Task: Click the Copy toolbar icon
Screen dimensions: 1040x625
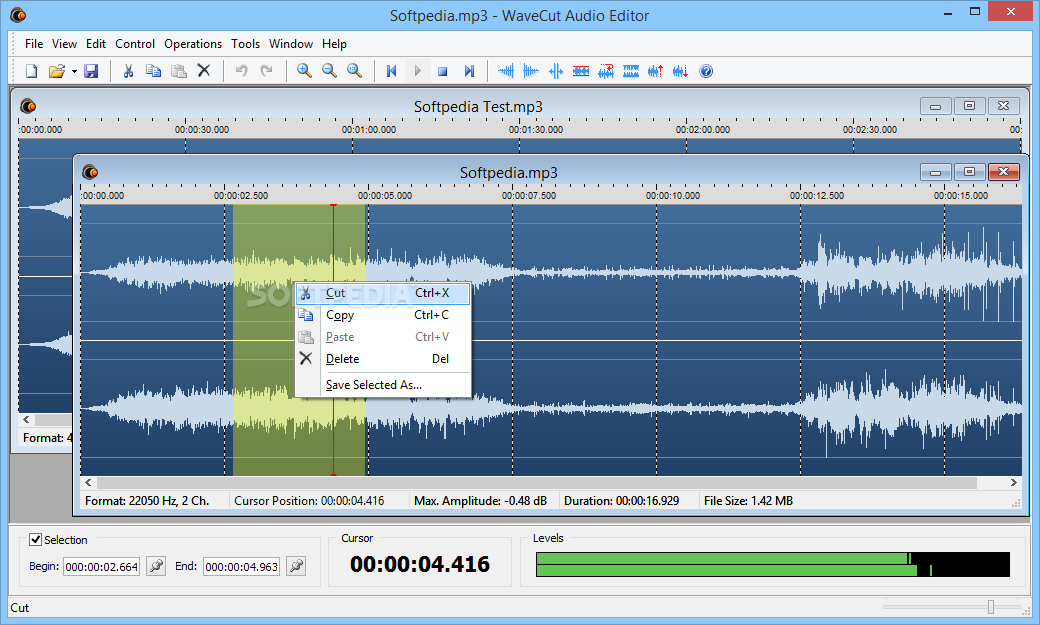Action: coord(153,71)
